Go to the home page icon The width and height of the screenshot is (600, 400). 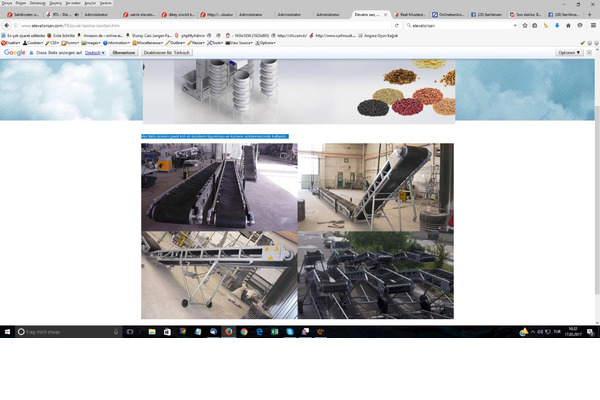click(x=568, y=25)
